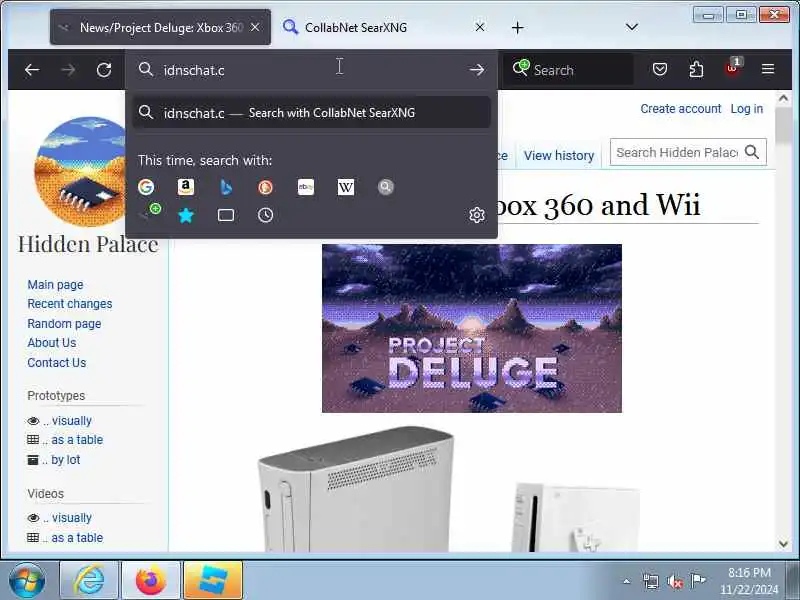This screenshot has height=600, width=800.
Task: Click the Wii console image
Action: [x=576, y=516]
